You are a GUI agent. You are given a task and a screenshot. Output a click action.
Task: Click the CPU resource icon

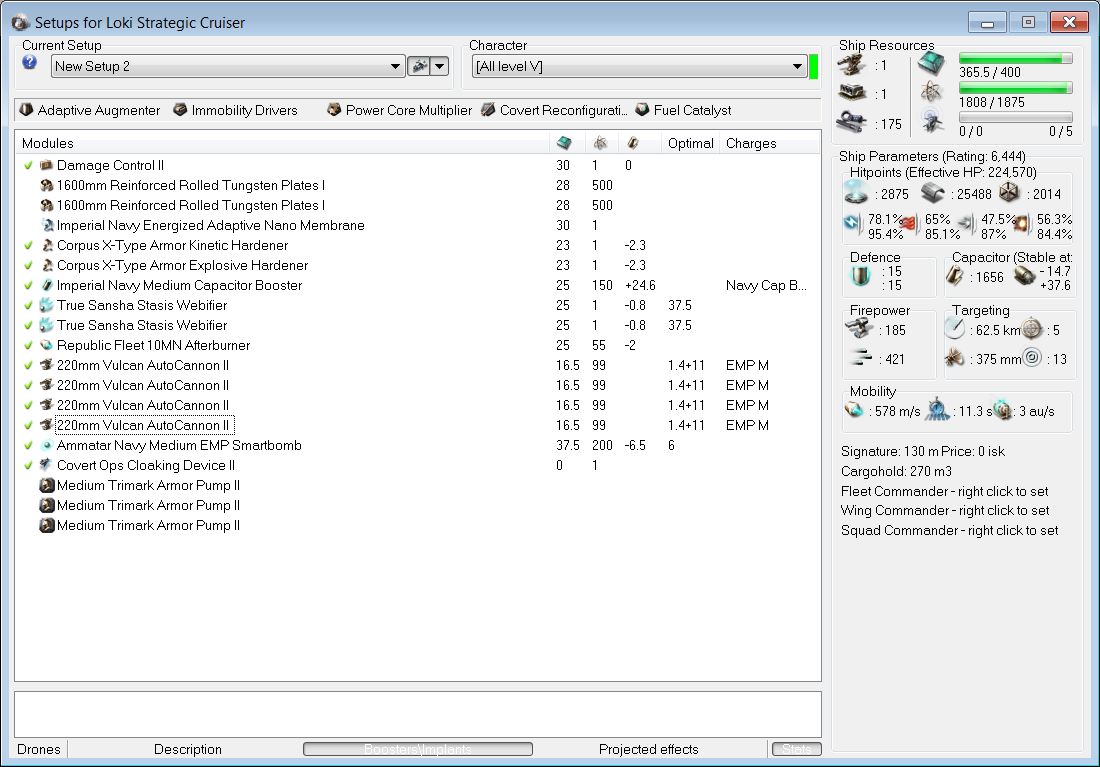coord(931,63)
